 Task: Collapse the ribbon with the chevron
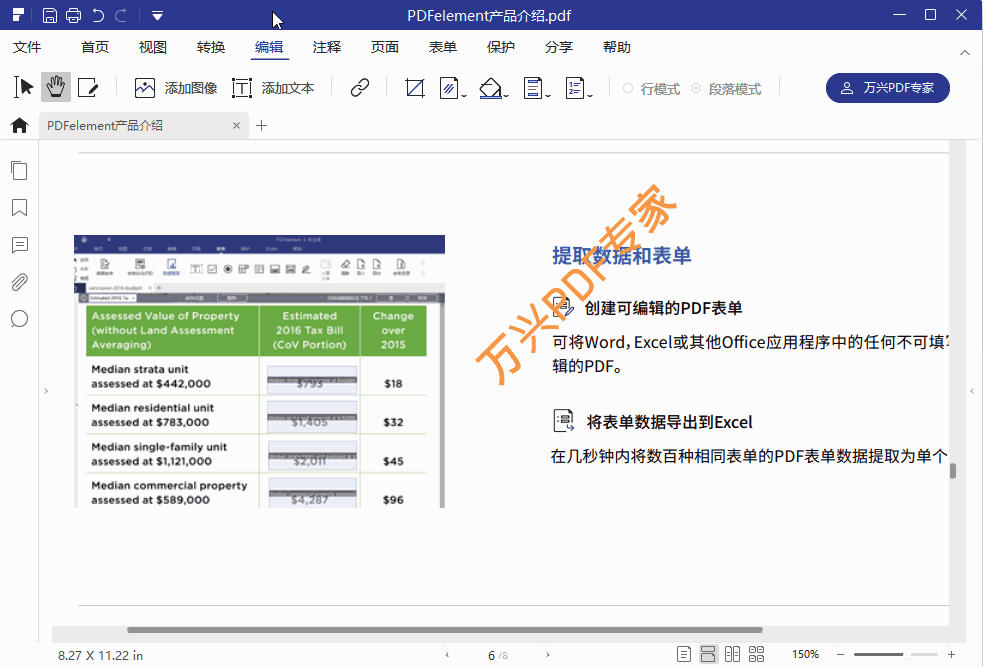pyautogui.click(x=965, y=52)
